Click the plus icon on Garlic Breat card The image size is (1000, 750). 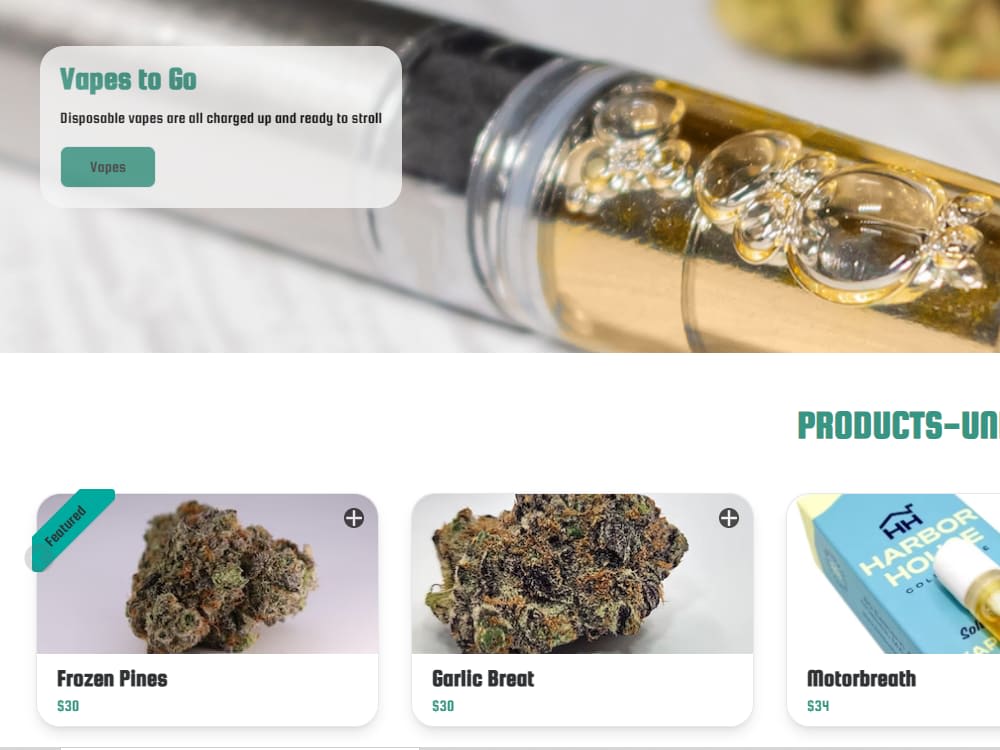[729, 518]
